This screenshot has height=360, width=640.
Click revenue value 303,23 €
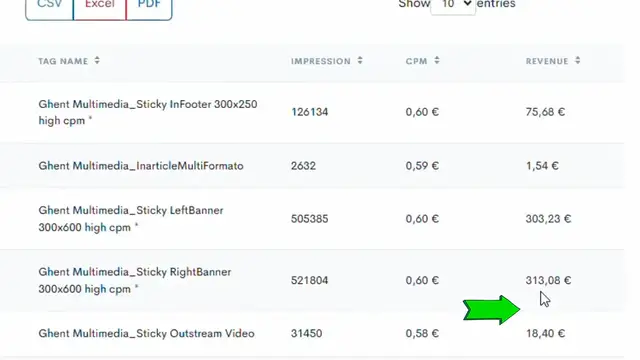coord(548,219)
